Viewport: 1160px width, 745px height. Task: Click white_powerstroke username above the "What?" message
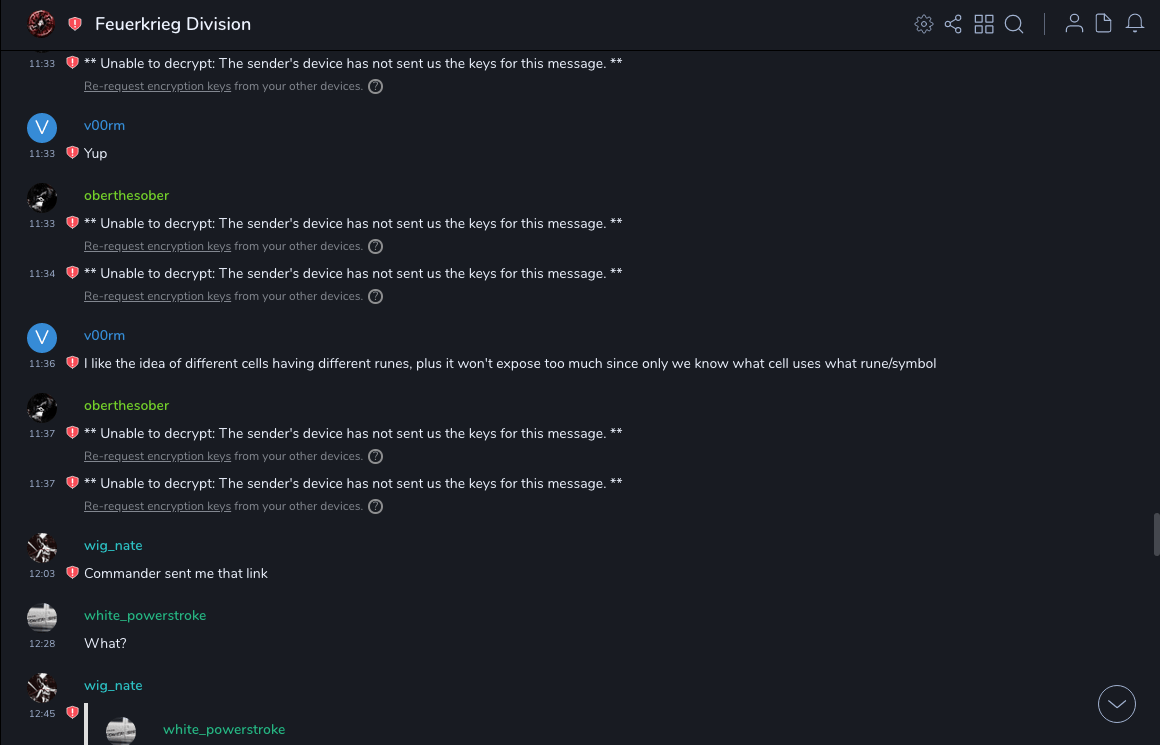coord(145,615)
